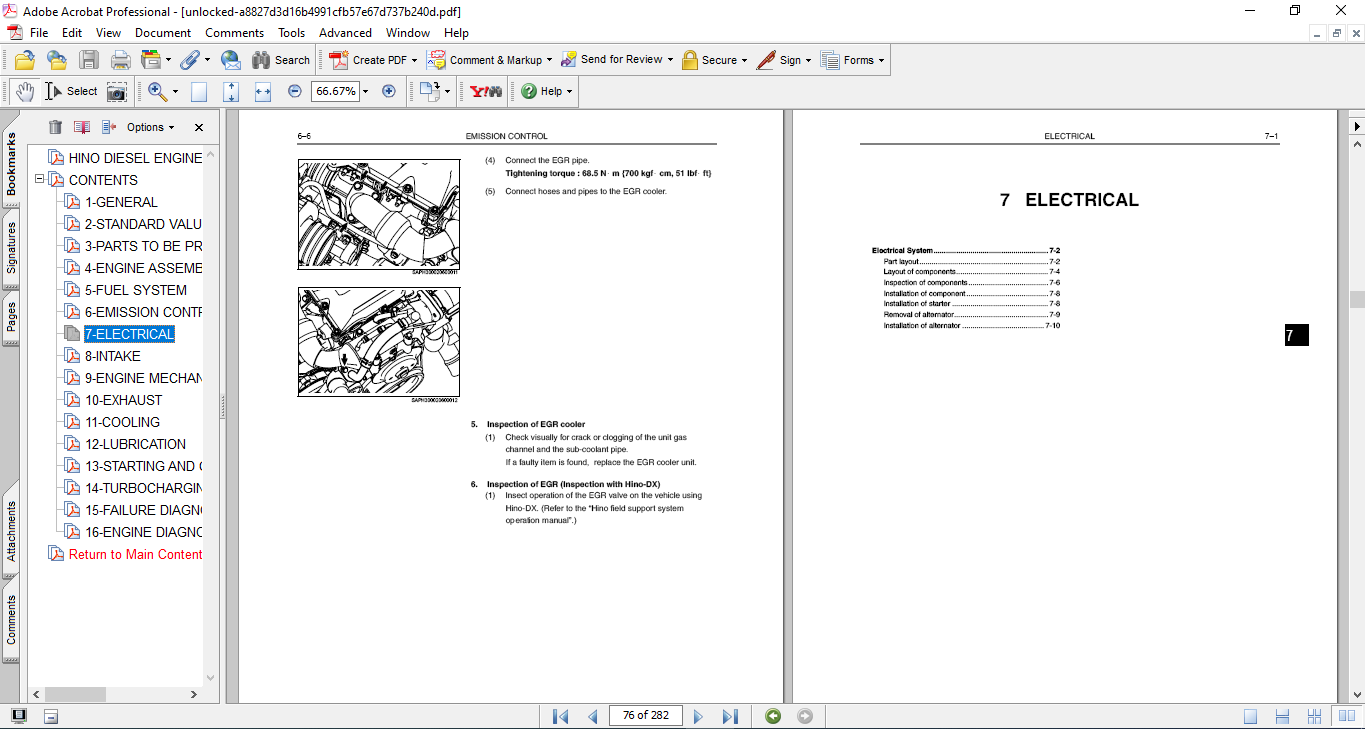The height and width of the screenshot is (729, 1365).
Task: Go to the last page
Action: tap(730, 716)
